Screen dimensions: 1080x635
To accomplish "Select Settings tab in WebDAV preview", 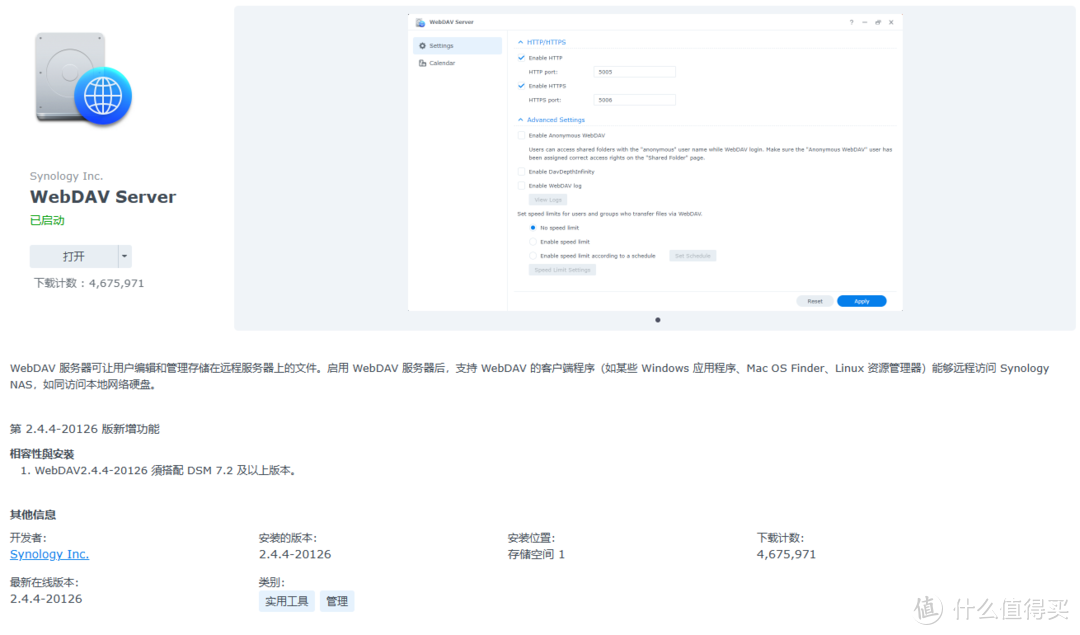I will [x=457, y=45].
